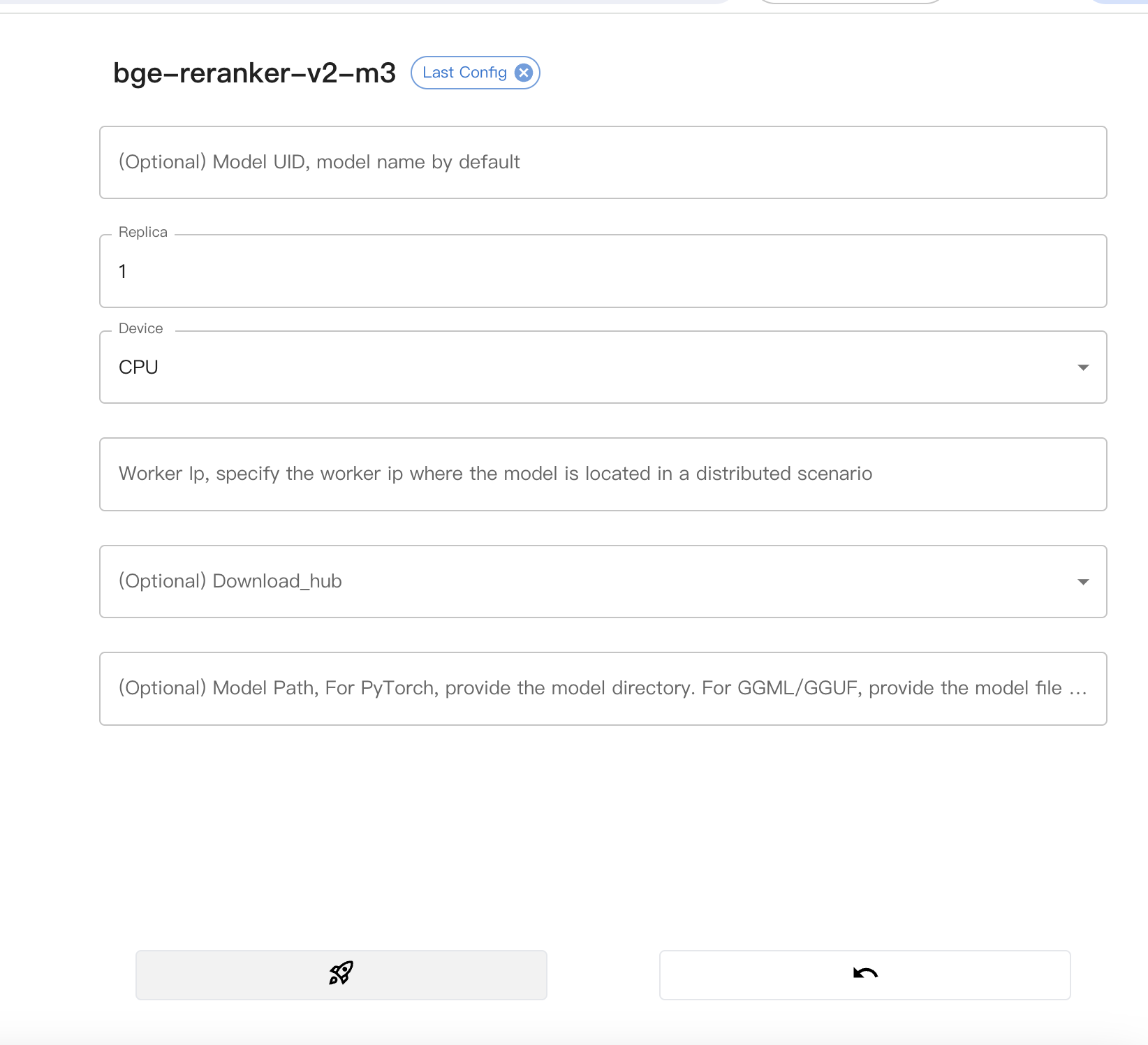Image resolution: width=1148 pixels, height=1045 pixels.
Task: Expand the Download_hub dropdown arrow
Action: coord(1083,582)
